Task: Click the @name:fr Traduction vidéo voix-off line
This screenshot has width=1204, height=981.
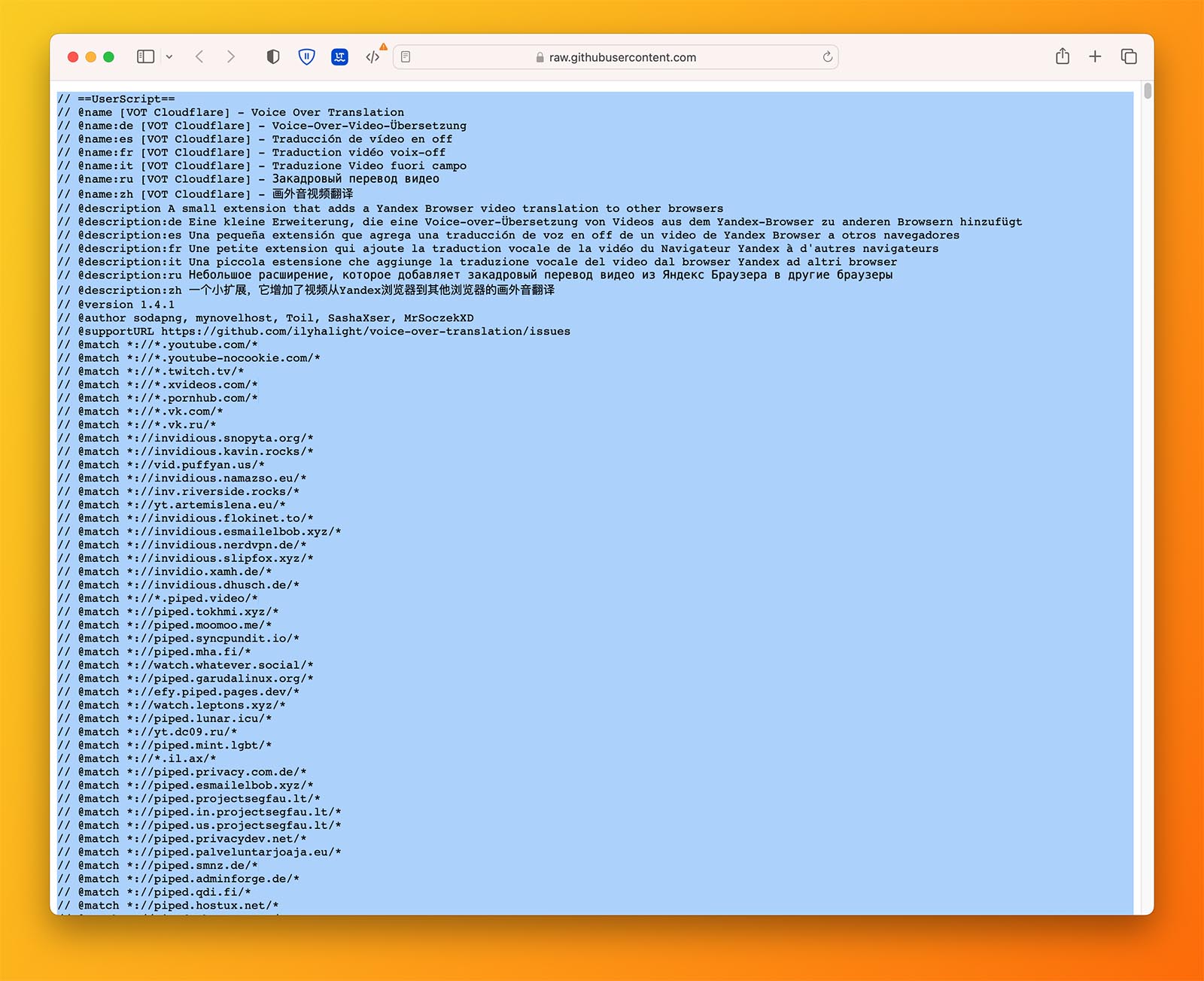Action: pyautogui.click(x=251, y=153)
